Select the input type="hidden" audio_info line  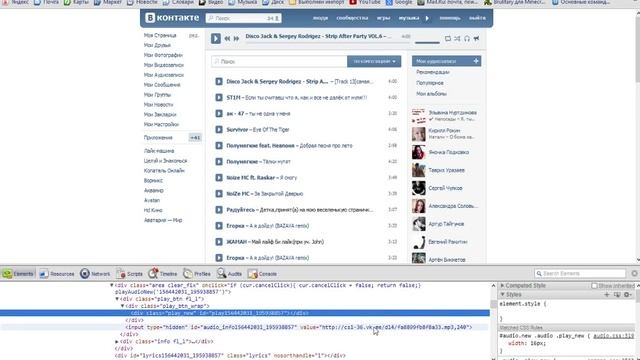(x=299, y=327)
